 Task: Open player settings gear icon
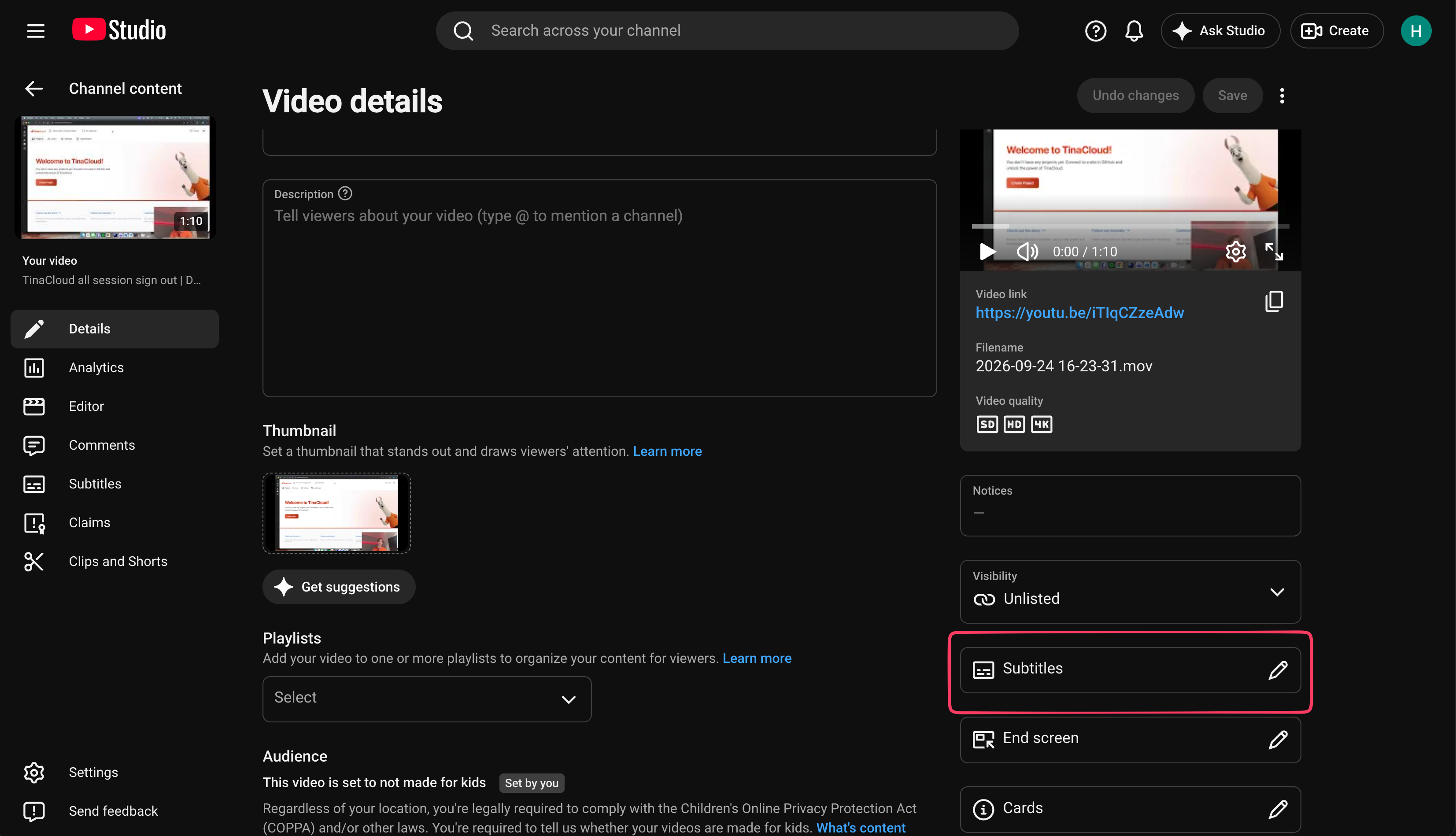click(1235, 252)
